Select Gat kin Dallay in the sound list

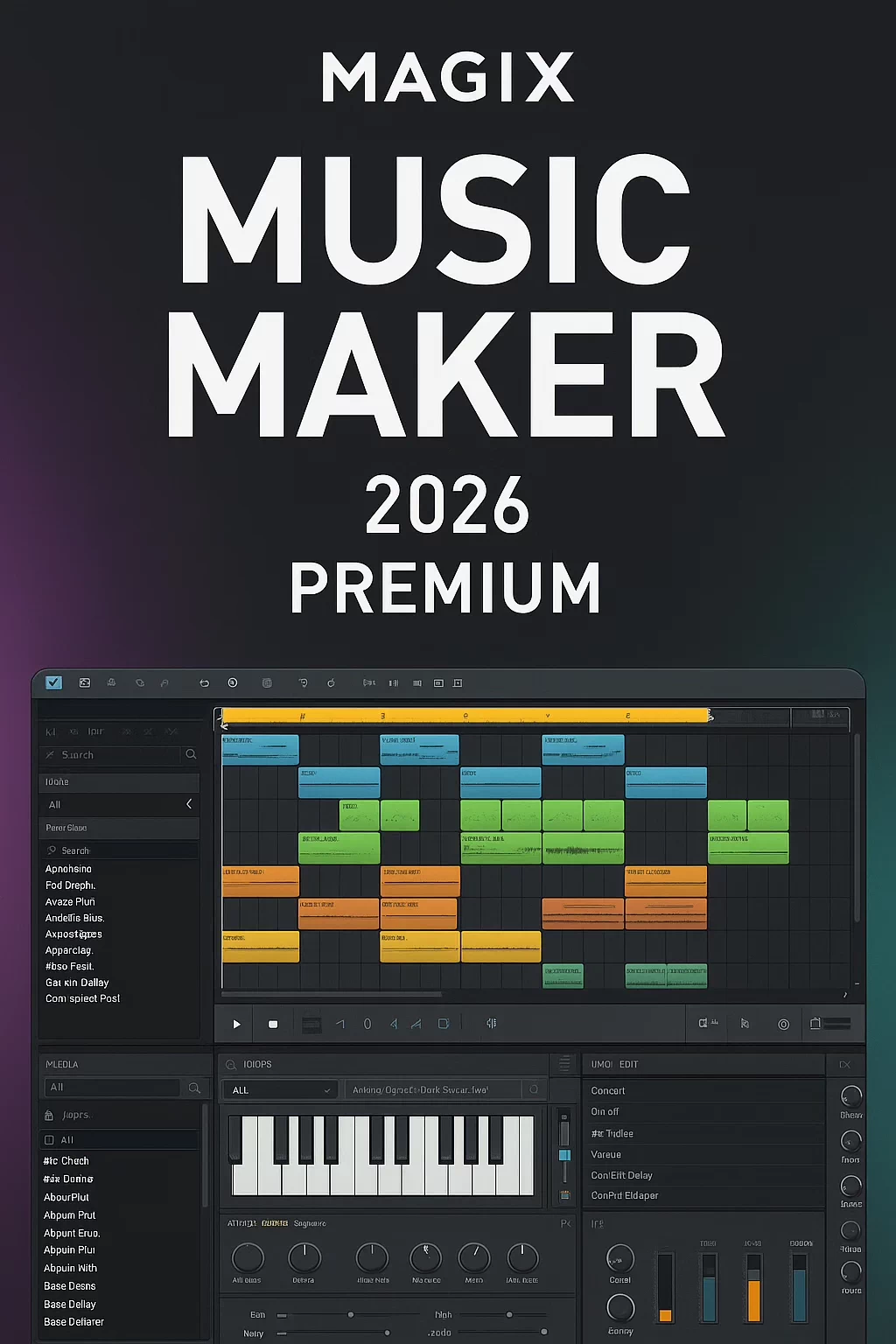[x=77, y=983]
